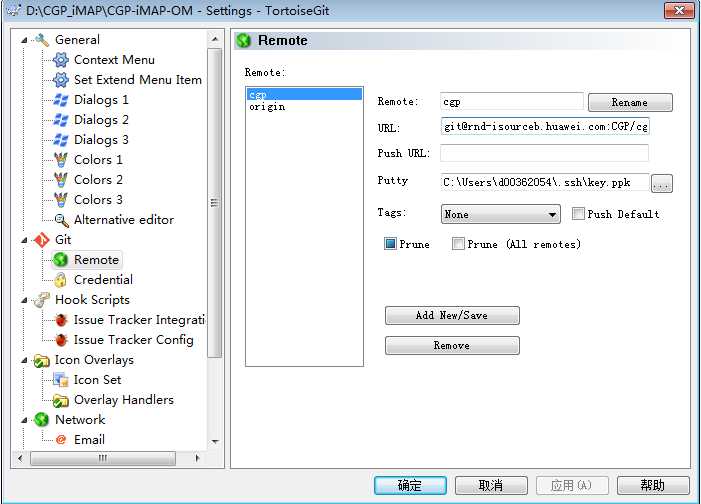Click the Colors 3 palette icon
Image resolution: width=701 pixels, height=504 pixels.
(x=61, y=199)
